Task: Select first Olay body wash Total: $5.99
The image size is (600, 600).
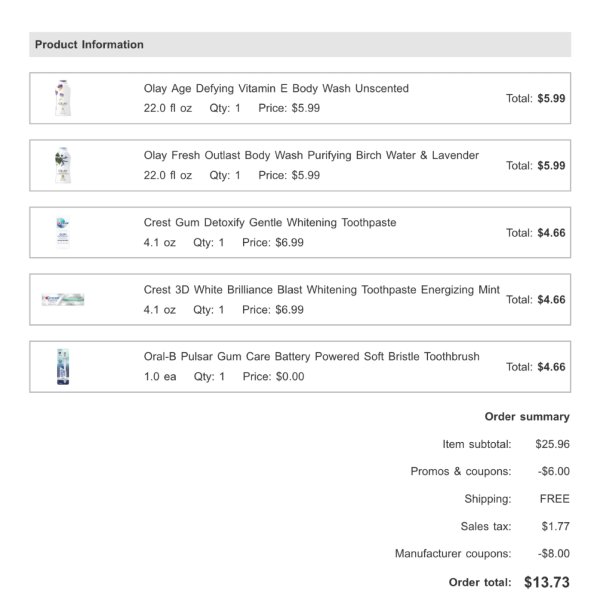Action: [535, 98]
